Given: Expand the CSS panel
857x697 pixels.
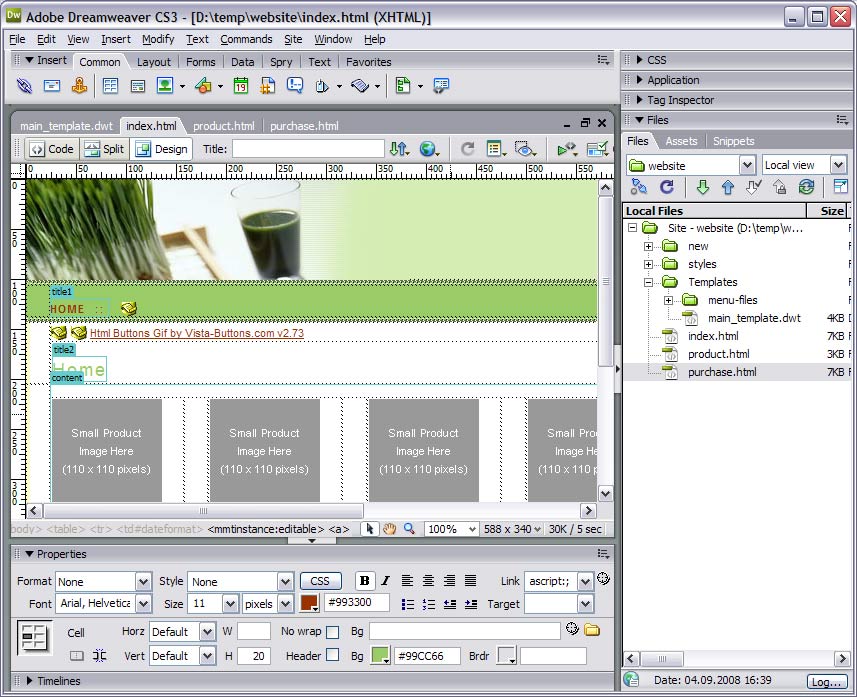Looking at the screenshot, I should [x=639, y=60].
